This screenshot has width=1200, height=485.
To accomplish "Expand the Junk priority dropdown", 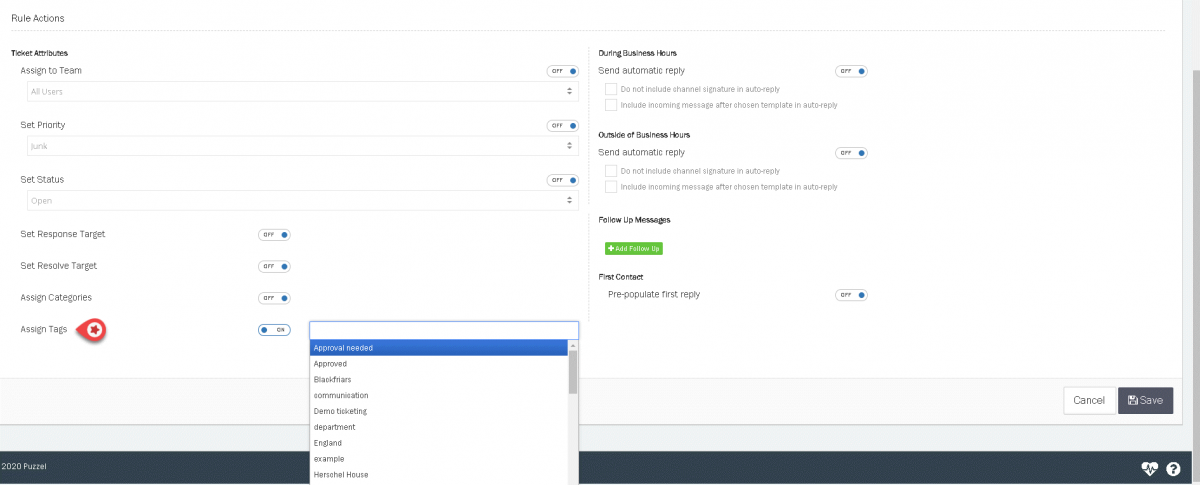I will click(300, 146).
